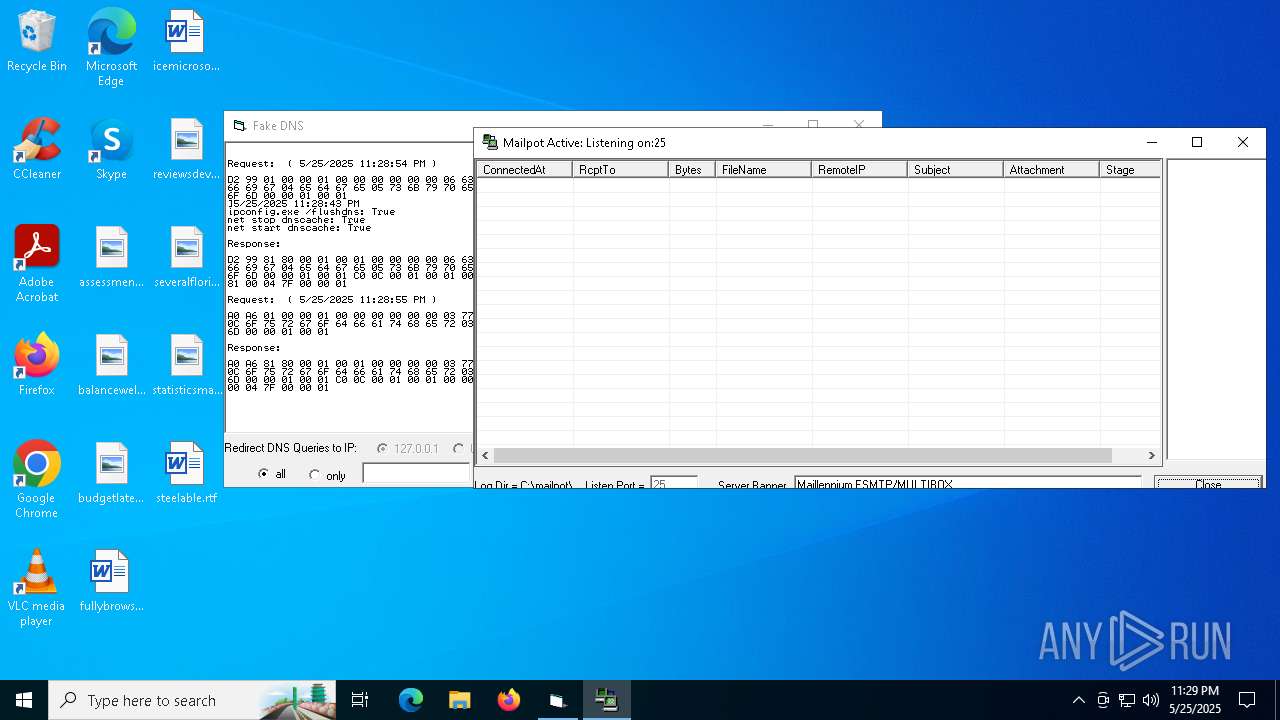Click left arrow of Mailpot horizontal scrollbar
This screenshot has height=720, width=1280.
coord(485,455)
